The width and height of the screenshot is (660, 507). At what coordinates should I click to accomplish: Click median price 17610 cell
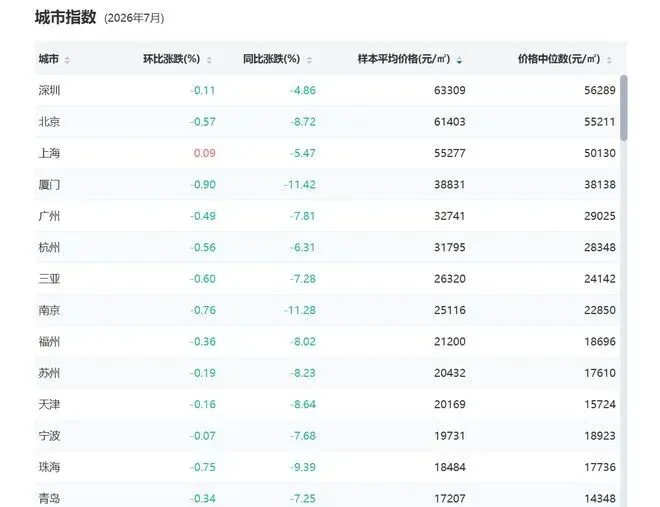pyautogui.click(x=600, y=373)
